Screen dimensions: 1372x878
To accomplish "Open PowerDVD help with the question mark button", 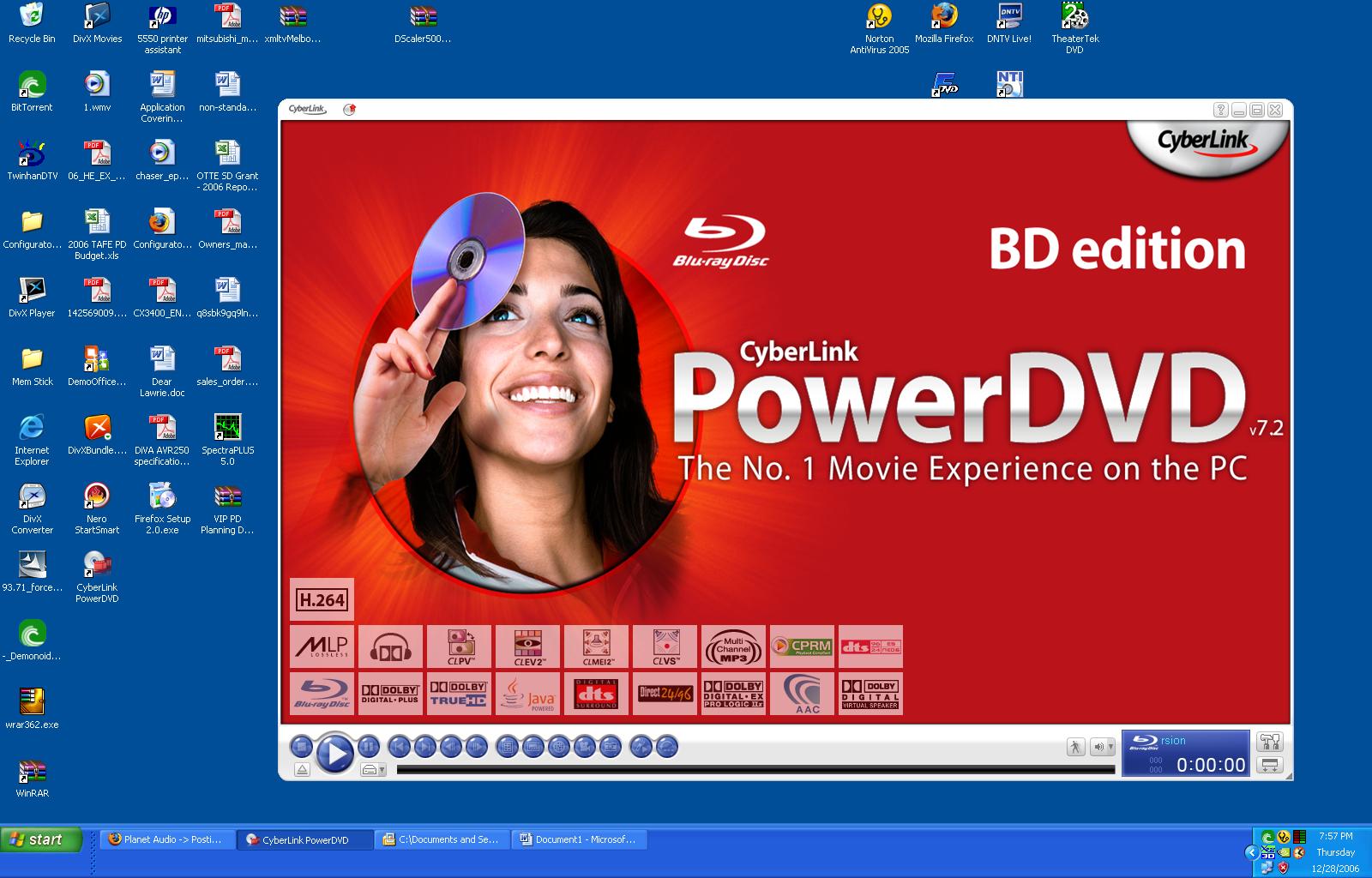I will coord(1221,110).
